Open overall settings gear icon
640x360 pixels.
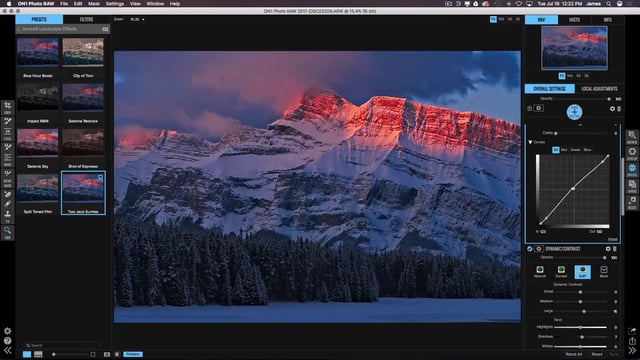tap(612, 109)
